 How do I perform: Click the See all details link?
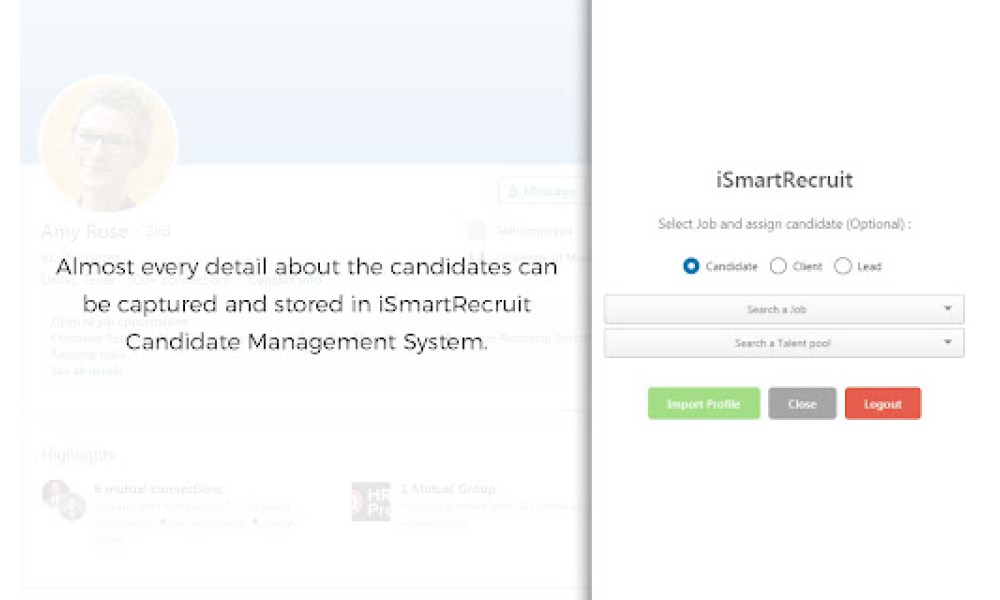[x=87, y=371]
